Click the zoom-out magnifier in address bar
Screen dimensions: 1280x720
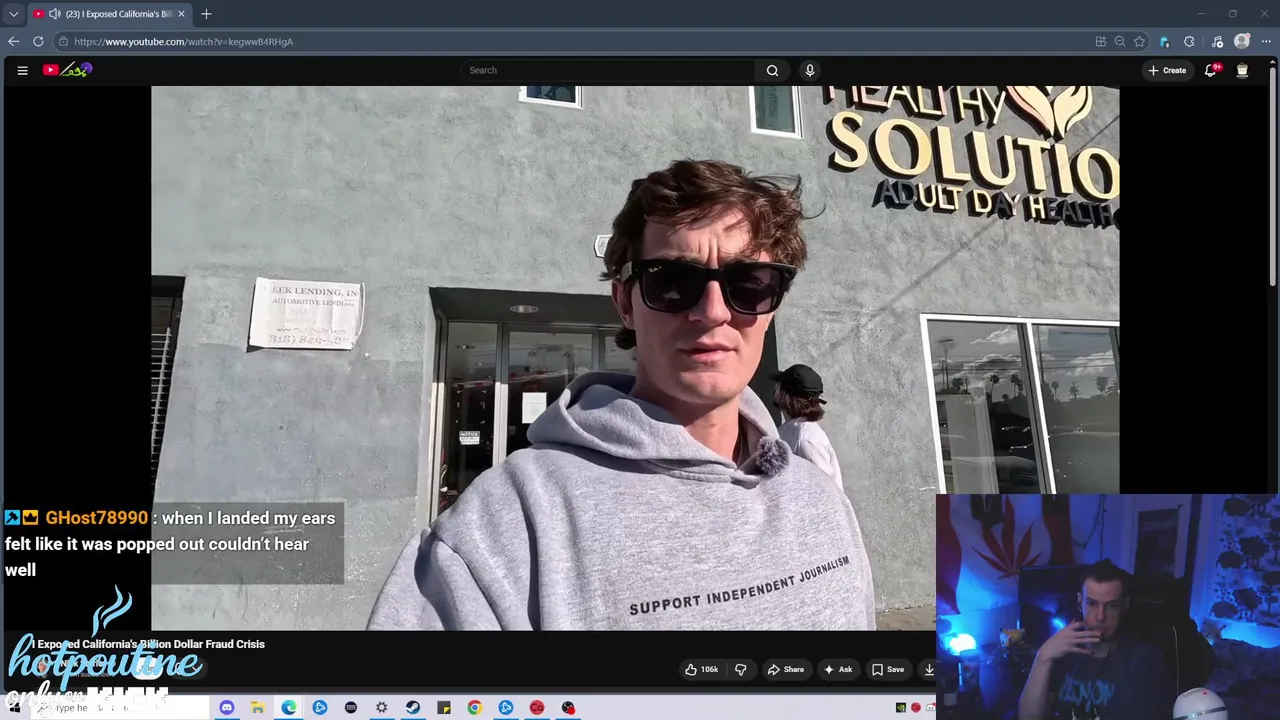coord(1120,42)
